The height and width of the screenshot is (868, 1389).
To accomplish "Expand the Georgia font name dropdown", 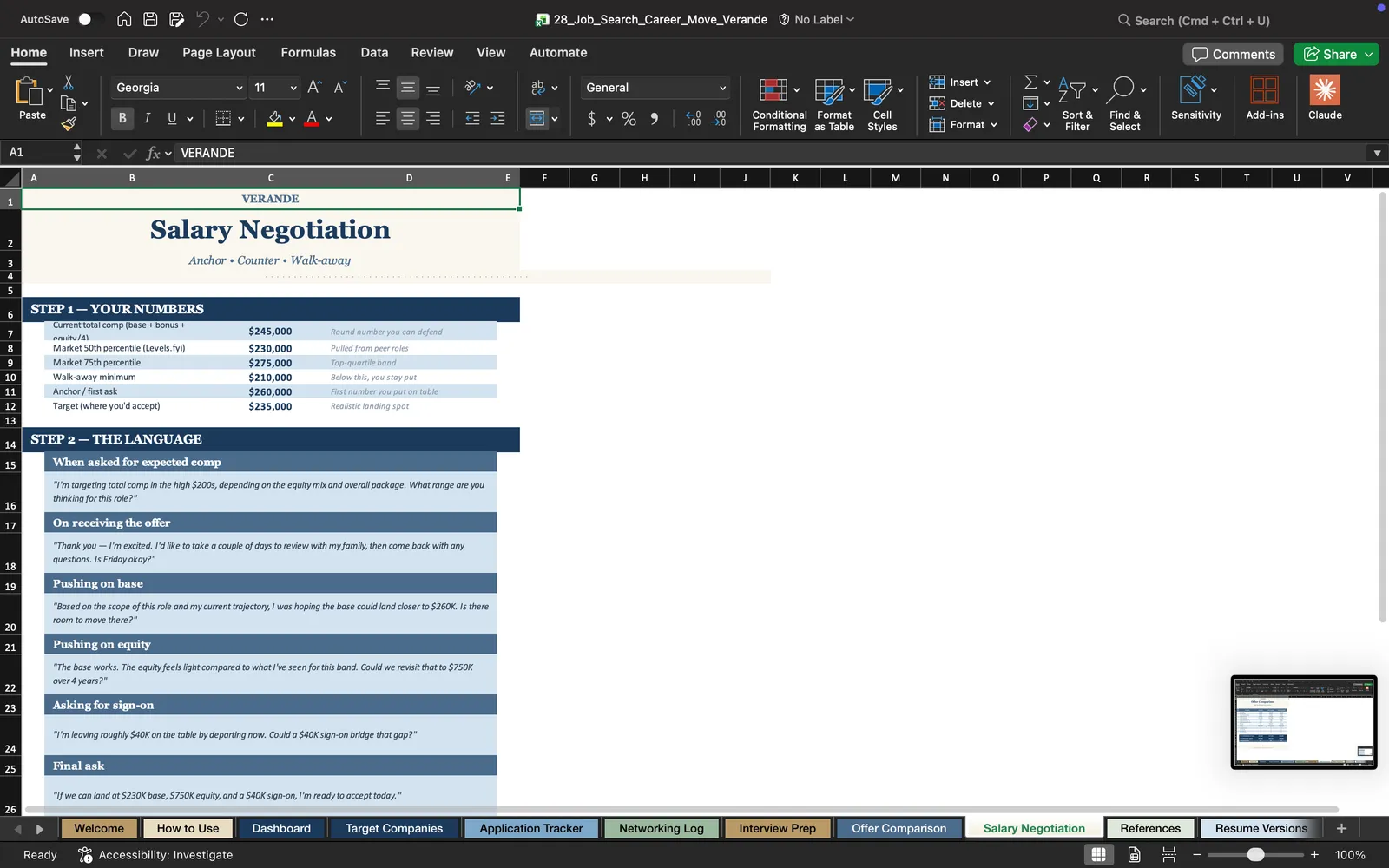I will pos(240,88).
